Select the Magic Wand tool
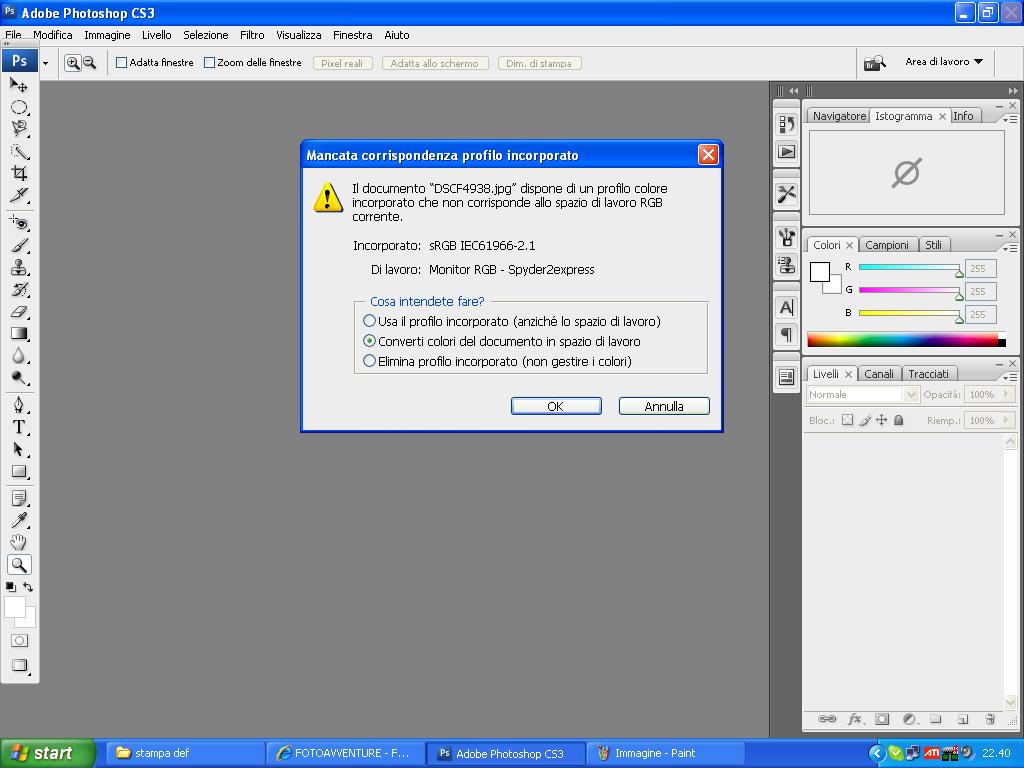This screenshot has height=768, width=1024. coord(19,152)
